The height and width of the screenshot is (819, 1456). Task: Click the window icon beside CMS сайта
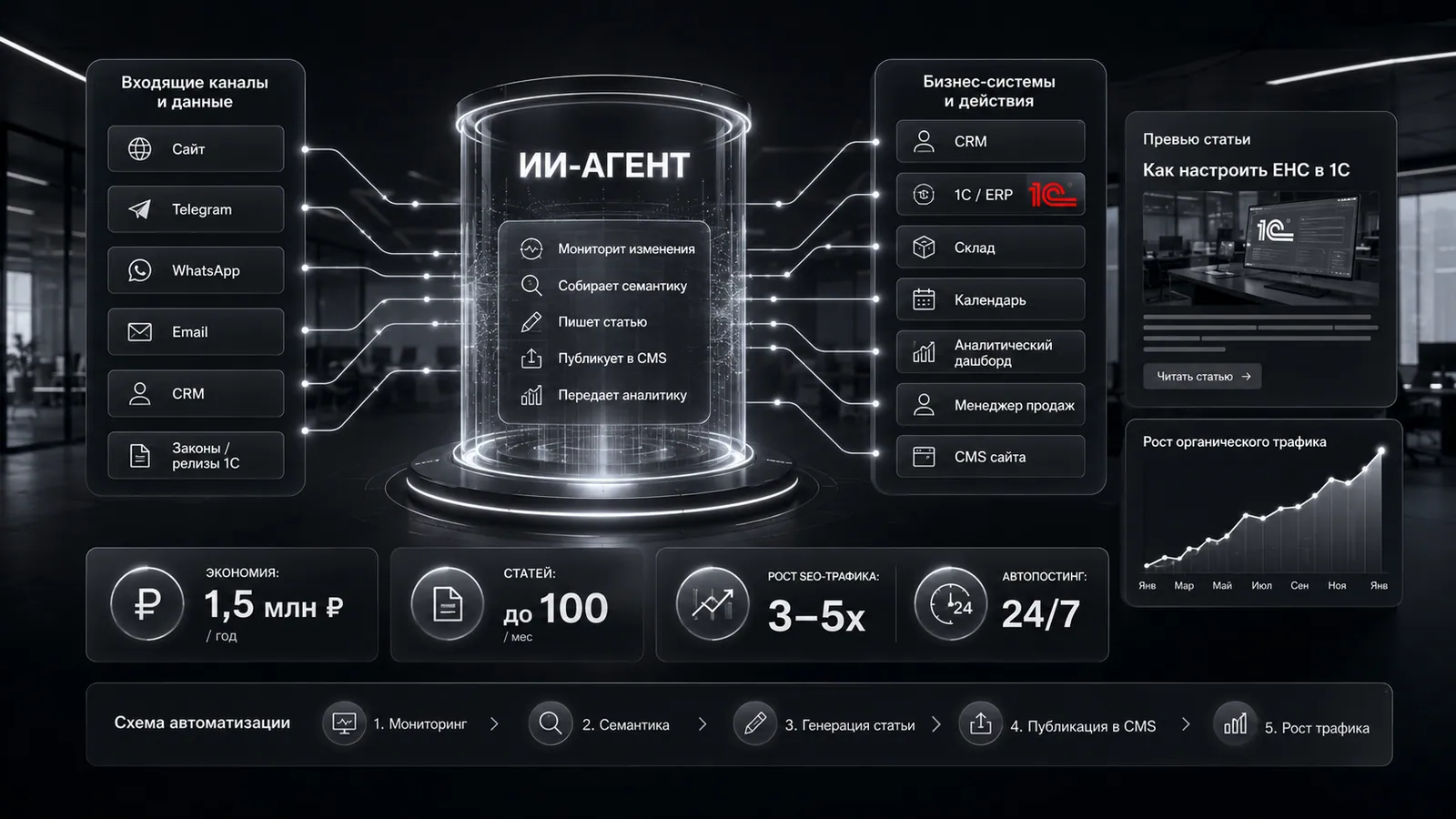coord(924,457)
